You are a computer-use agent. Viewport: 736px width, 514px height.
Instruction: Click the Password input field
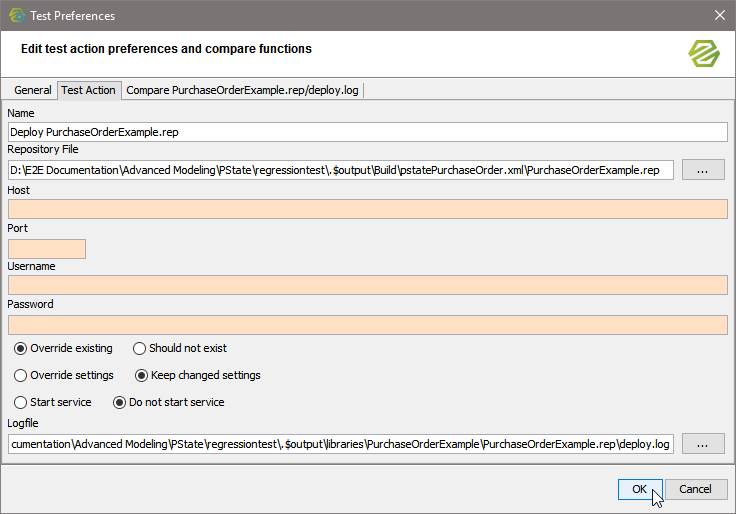tap(366, 325)
